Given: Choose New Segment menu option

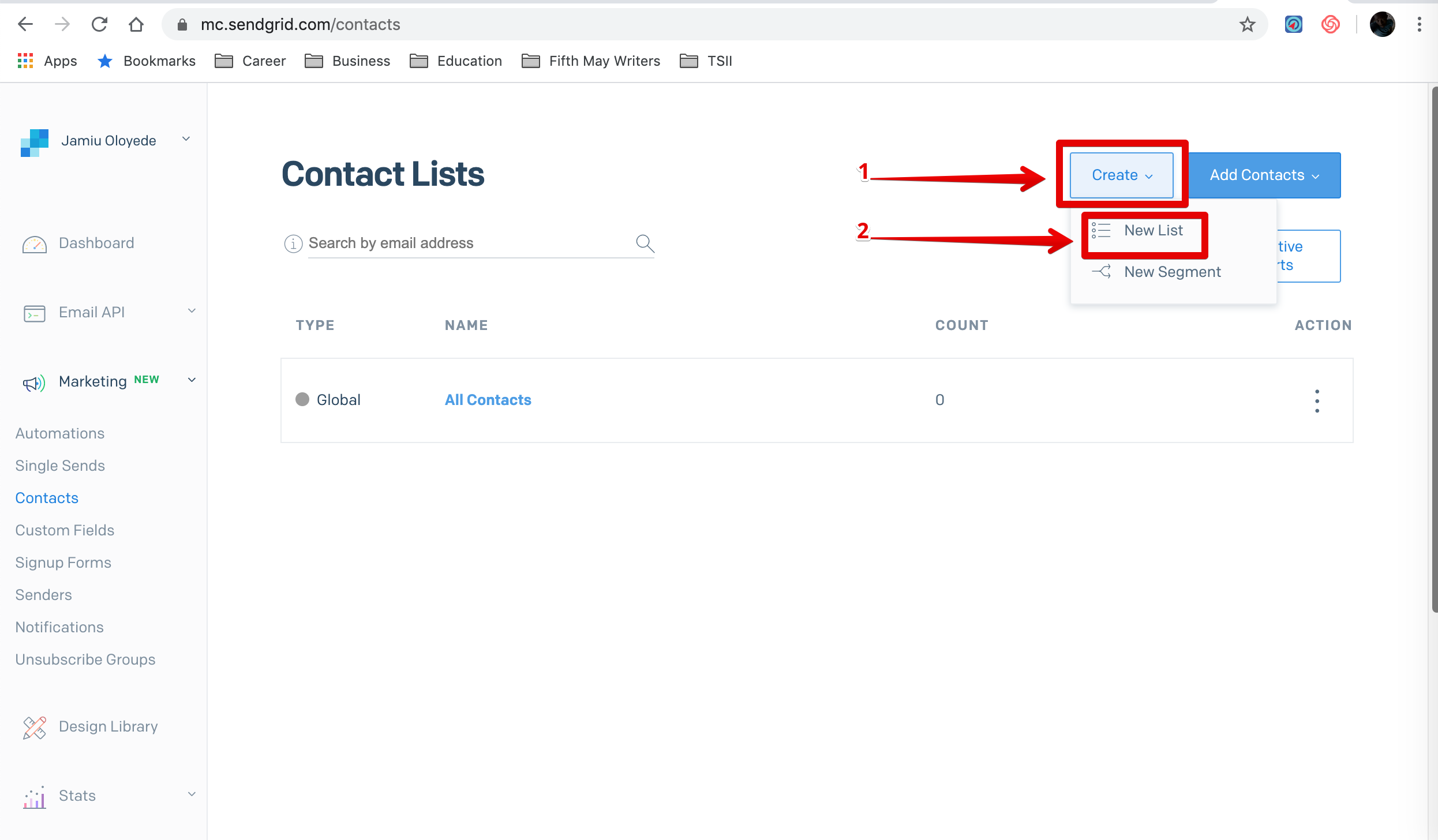Looking at the screenshot, I should tap(1172, 272).
